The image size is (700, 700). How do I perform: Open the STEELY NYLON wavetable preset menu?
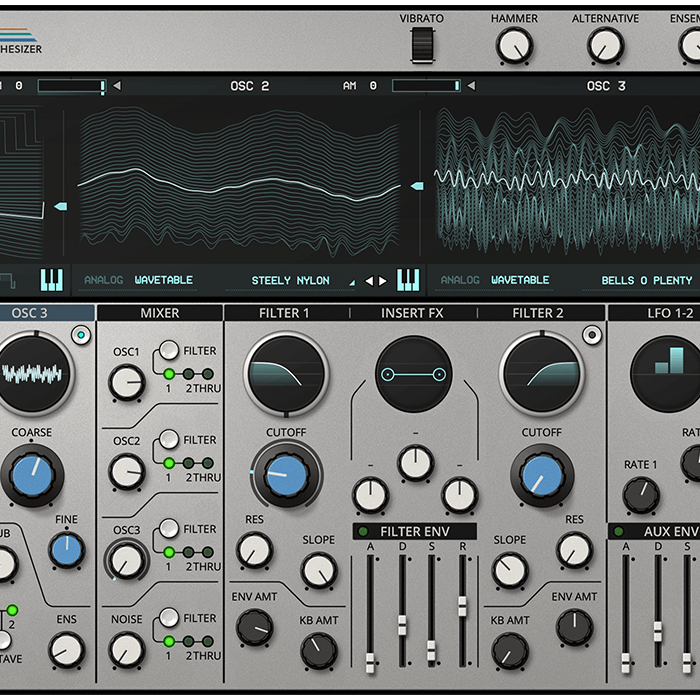click(x=290, y=280)
